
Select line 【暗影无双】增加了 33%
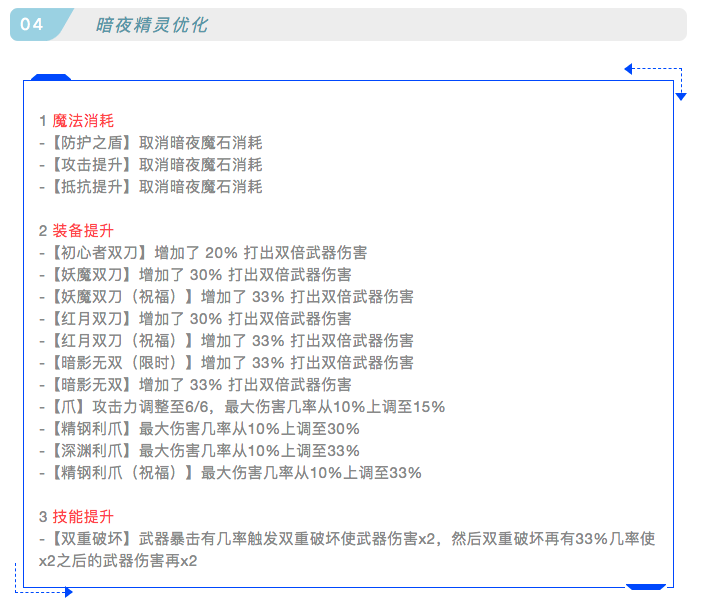(x=195, y=385)
